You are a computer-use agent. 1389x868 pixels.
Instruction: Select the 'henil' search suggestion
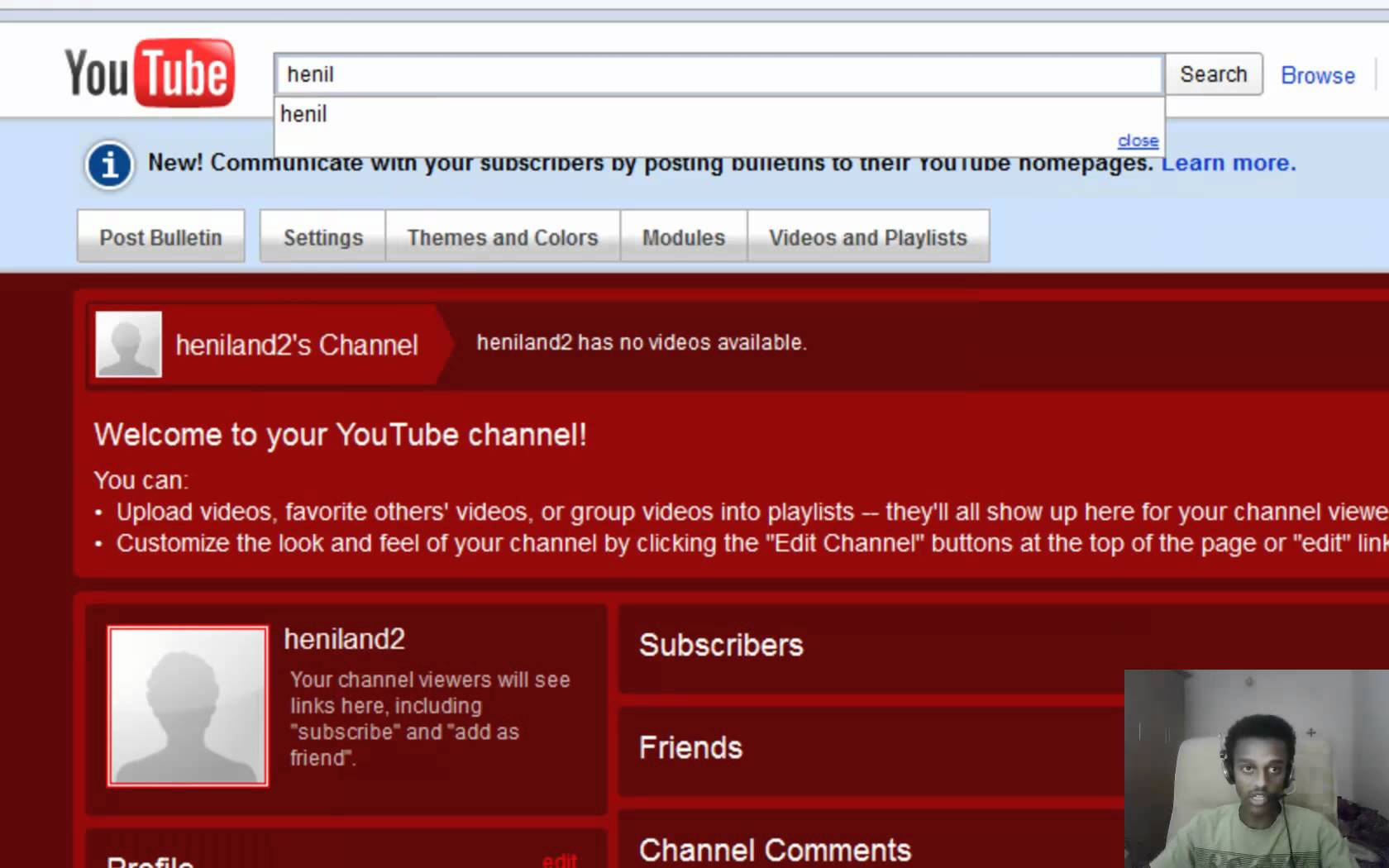718,114
